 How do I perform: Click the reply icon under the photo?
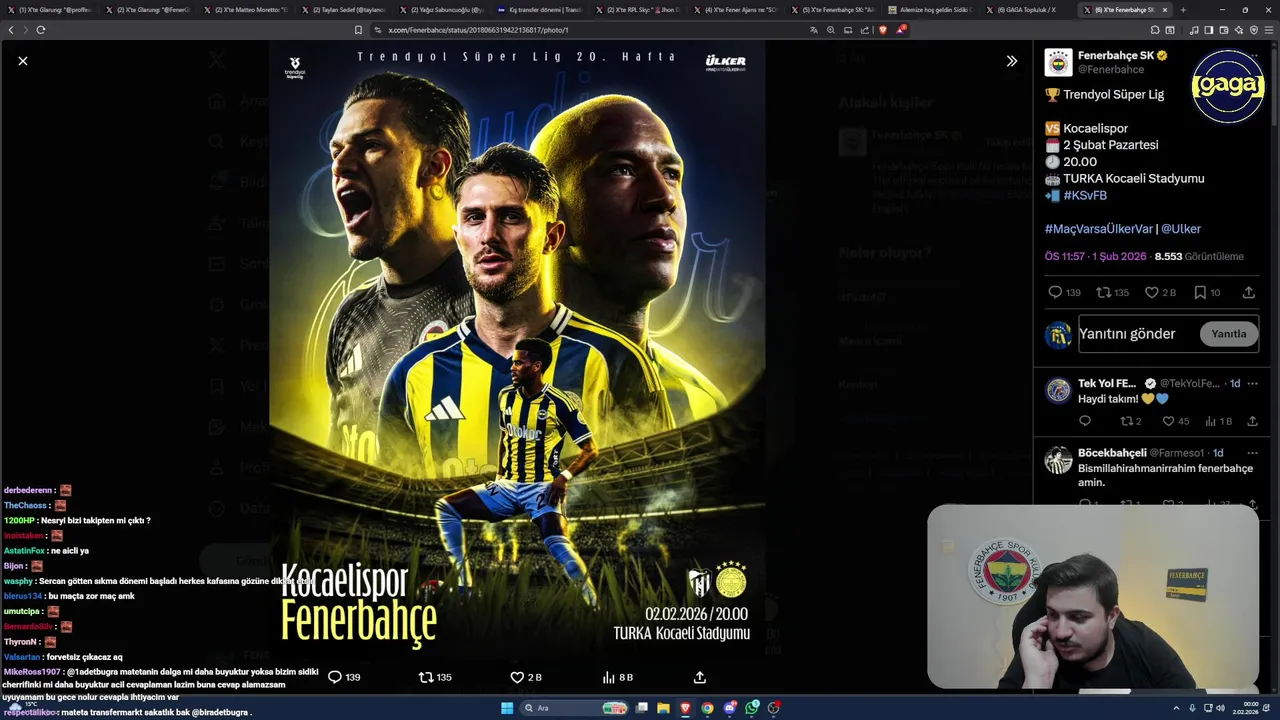pos(335,677)
